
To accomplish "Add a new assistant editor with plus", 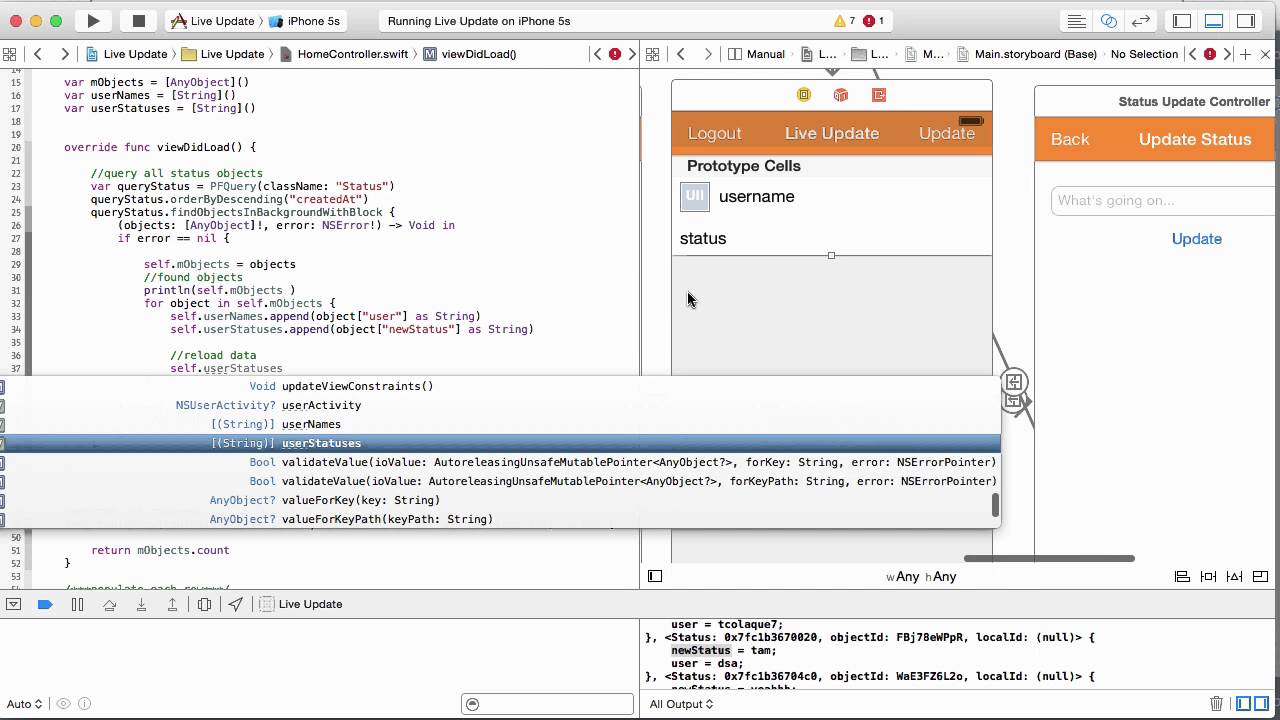I will pyautogui.click(x=1246, y=54).
